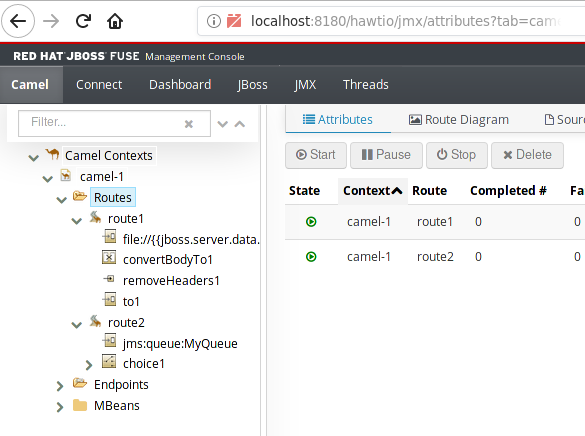Show site information via the info icon
This screenshot has height=436, width=585.
click(214, 21)
